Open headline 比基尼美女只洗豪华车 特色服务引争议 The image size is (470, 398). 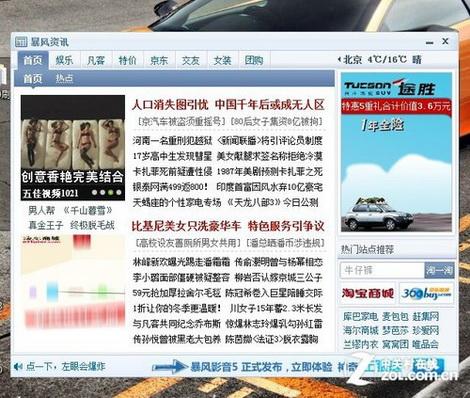click(x=228, y=226)
